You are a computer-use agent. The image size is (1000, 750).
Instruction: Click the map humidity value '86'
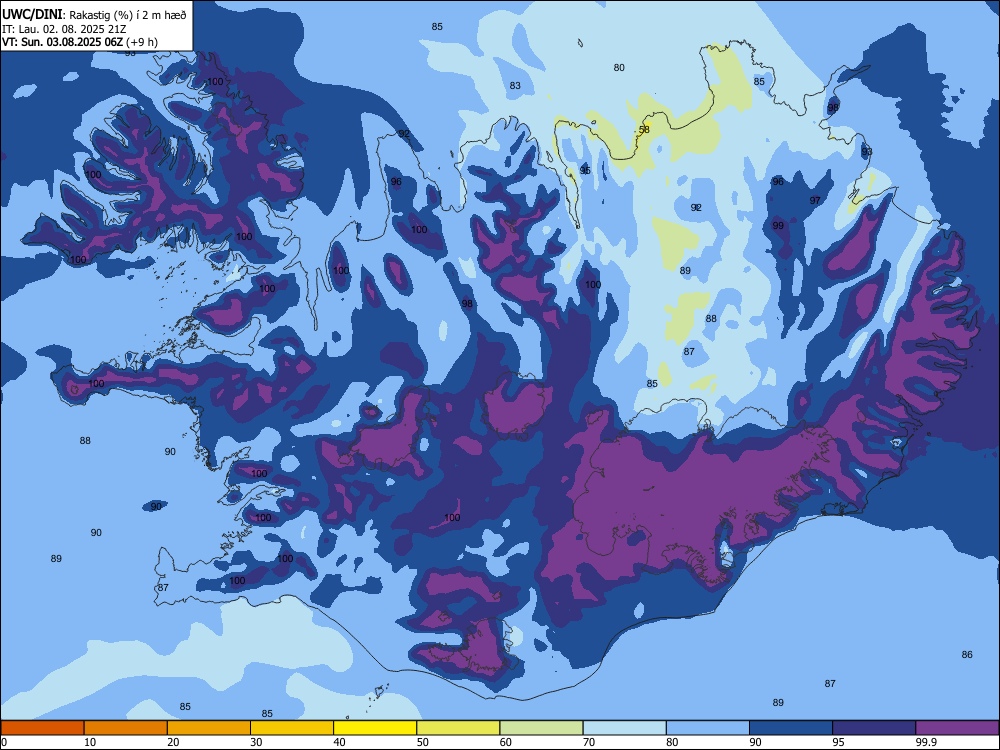967,654
